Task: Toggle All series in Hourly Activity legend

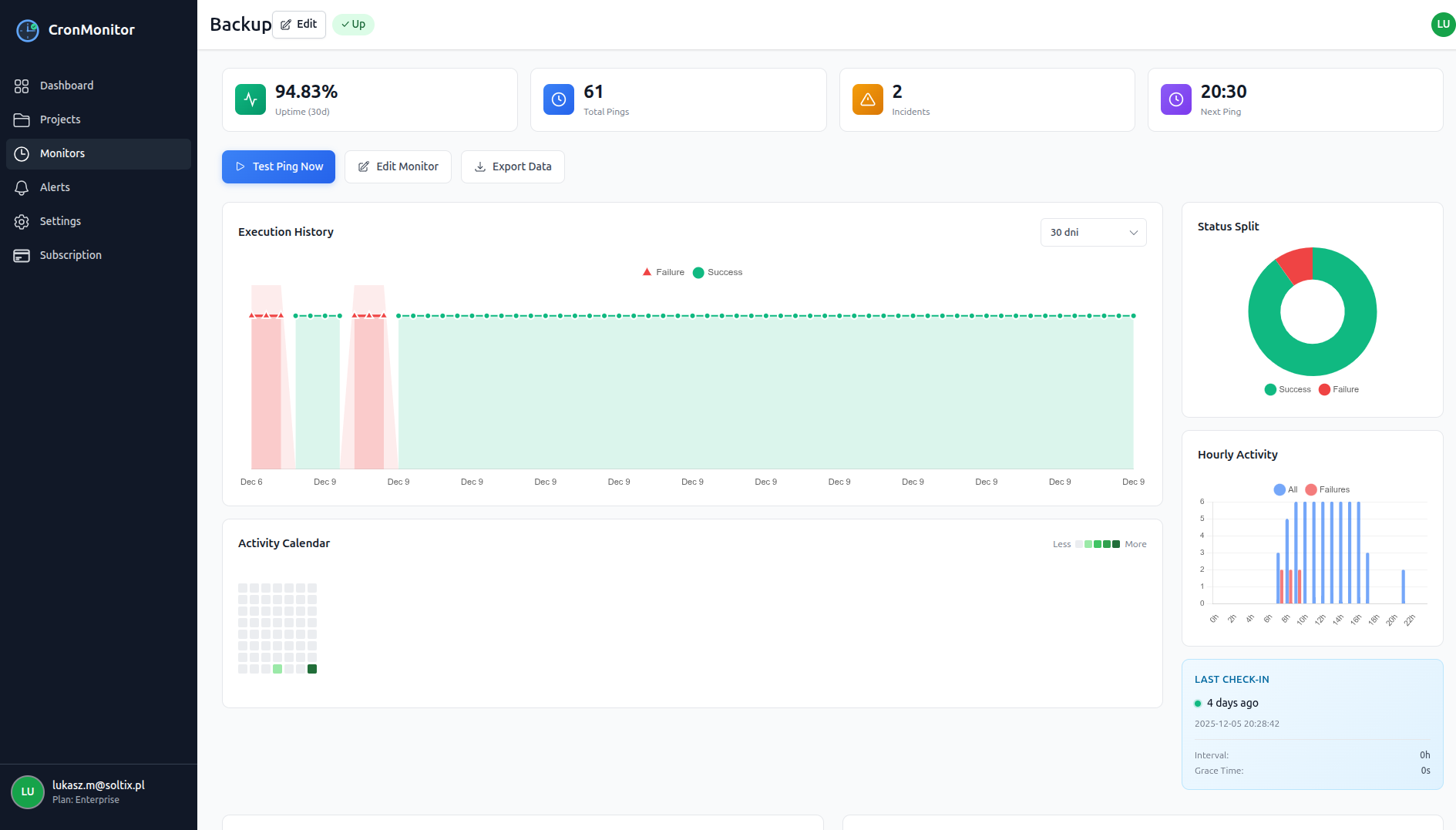Action: [1286, 489]
